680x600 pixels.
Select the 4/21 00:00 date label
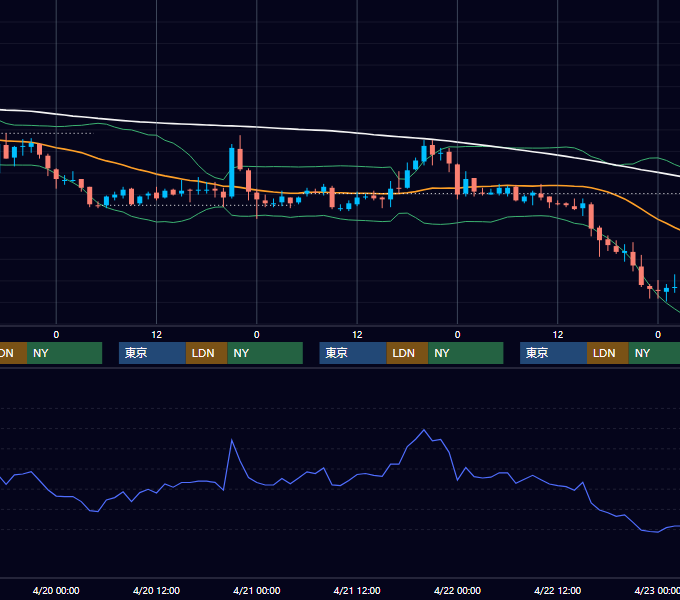[257, 590]
